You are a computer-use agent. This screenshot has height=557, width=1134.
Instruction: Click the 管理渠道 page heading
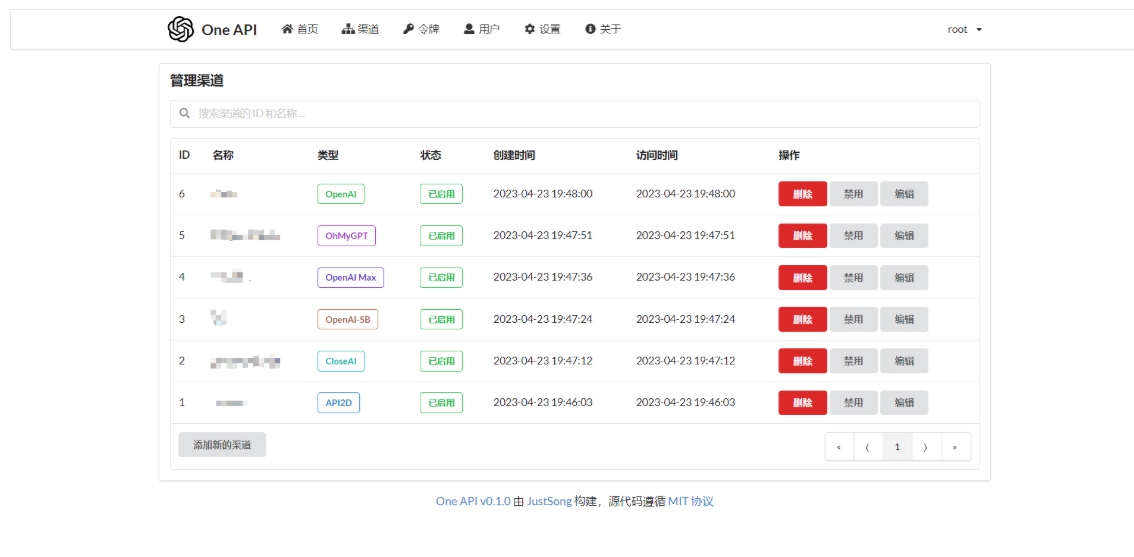pyautogui.click(x=197, y=81)
